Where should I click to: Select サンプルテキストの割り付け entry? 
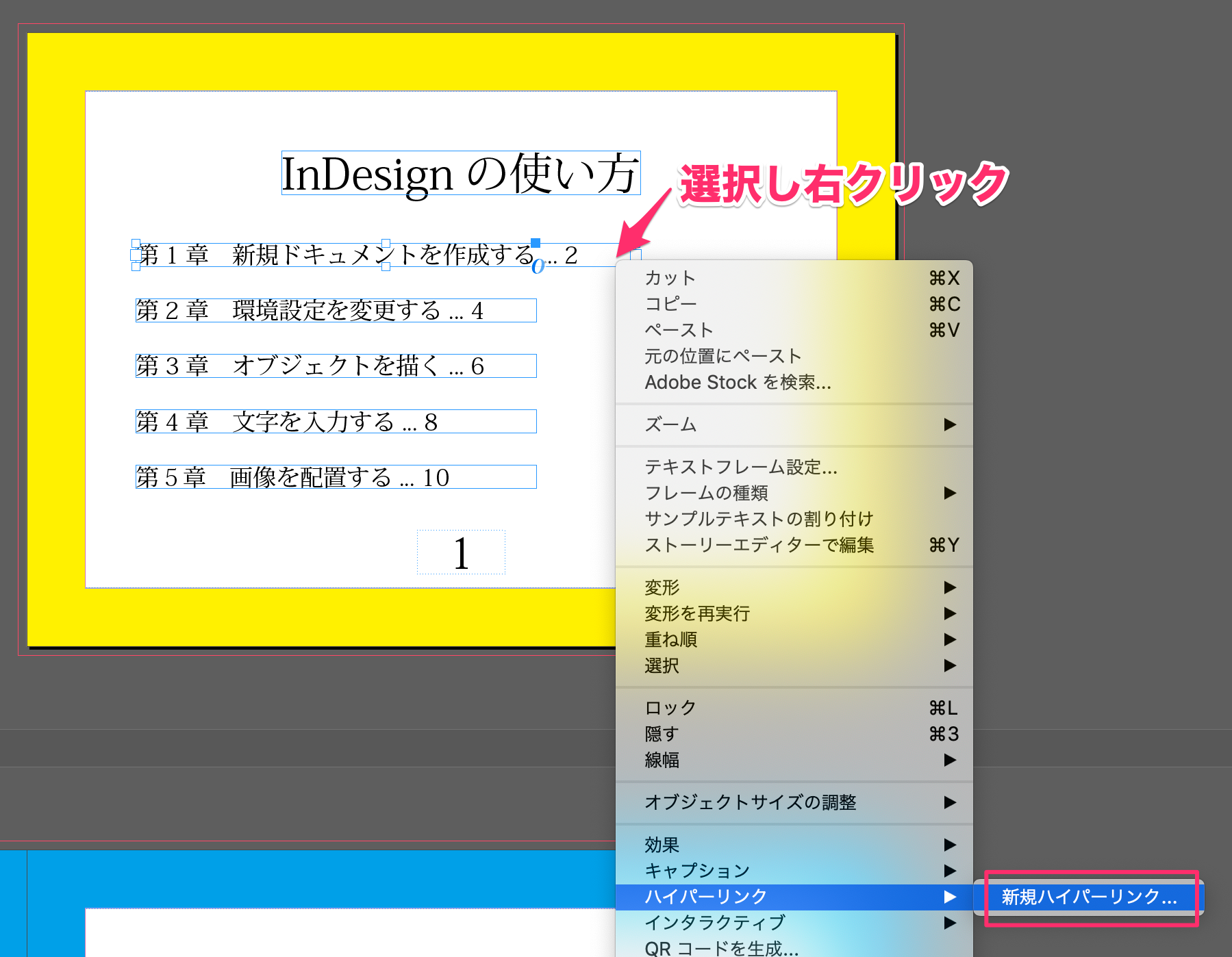794,519
